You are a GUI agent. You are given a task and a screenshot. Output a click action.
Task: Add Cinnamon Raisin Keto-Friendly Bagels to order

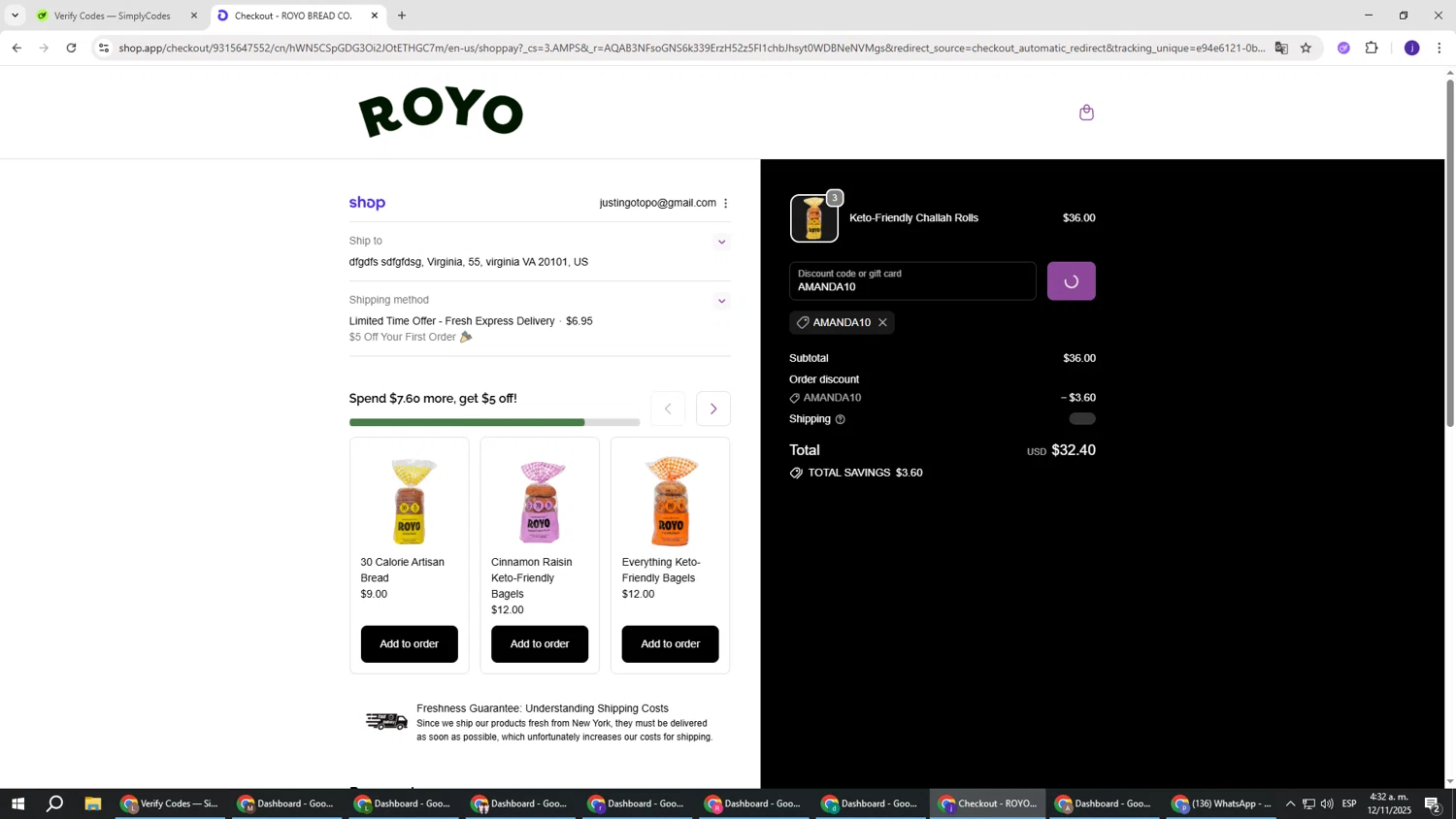(540, 644)
